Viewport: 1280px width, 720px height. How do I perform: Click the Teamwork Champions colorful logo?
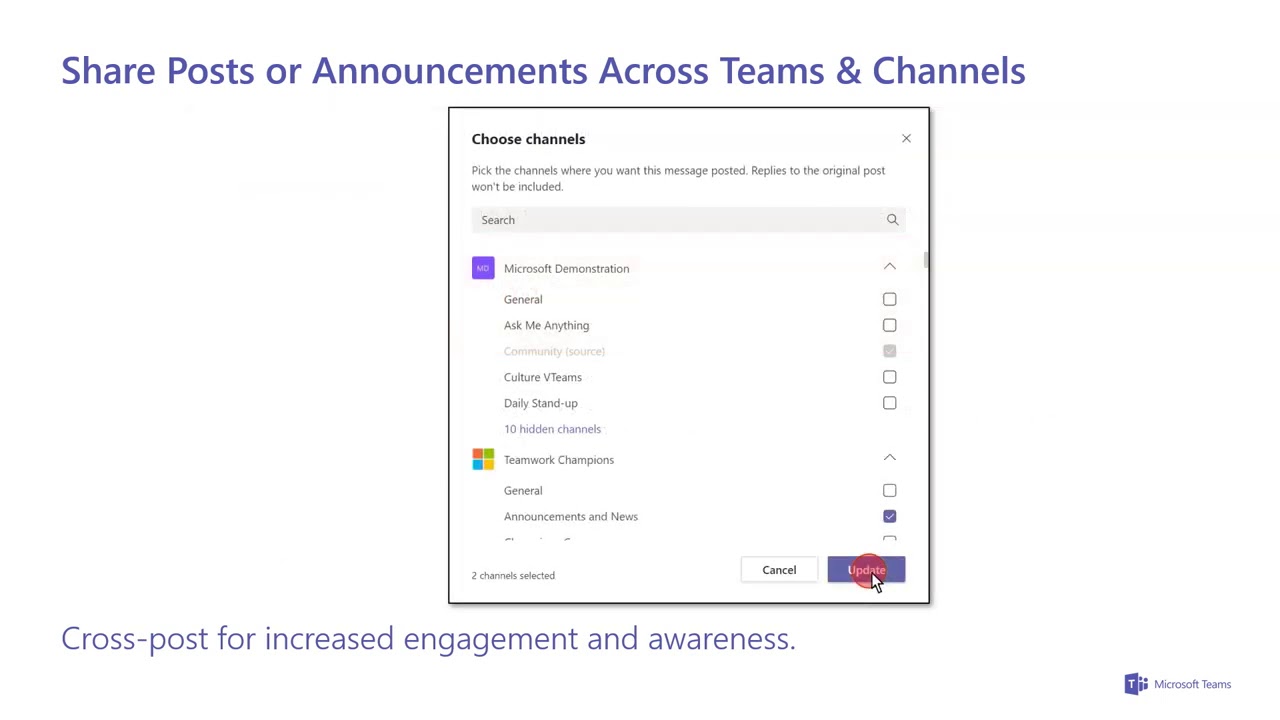tap(483, 459)
